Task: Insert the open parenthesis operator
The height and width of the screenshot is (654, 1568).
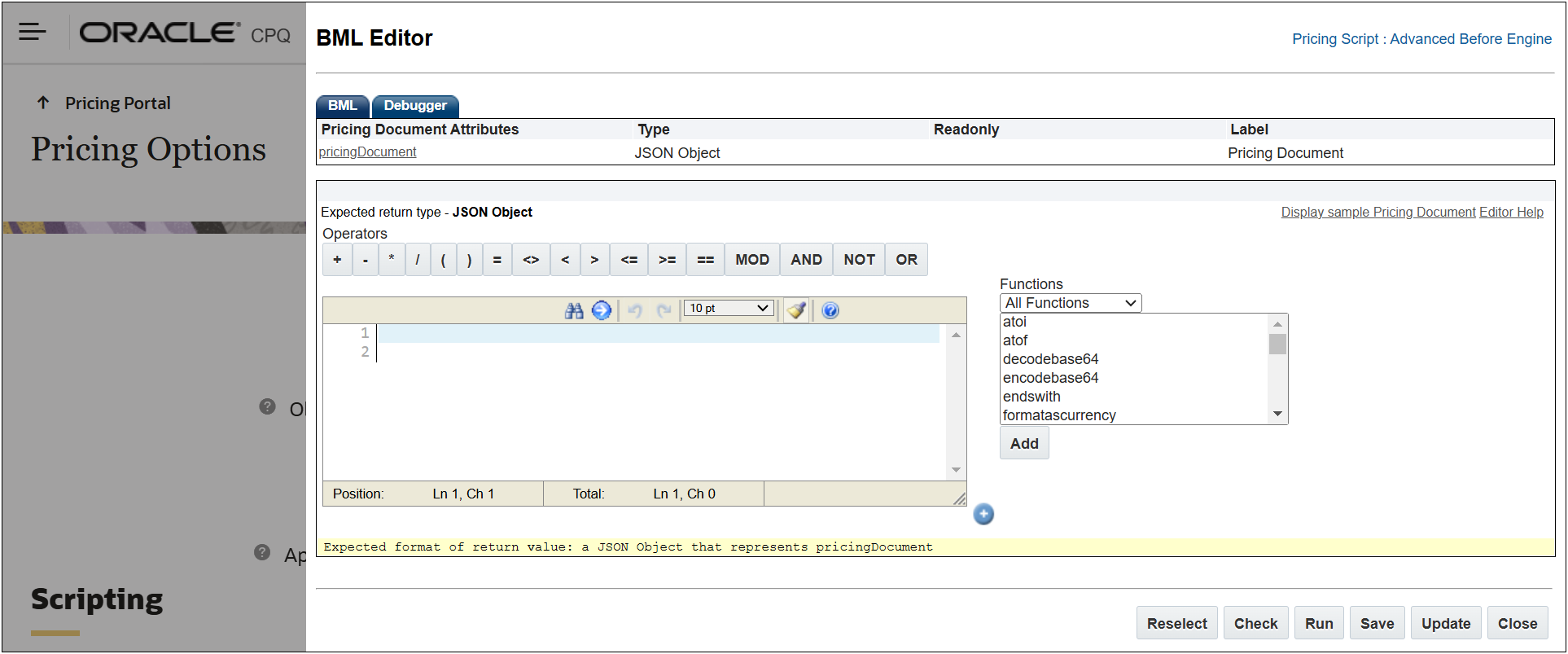Action: pos(444,260)
